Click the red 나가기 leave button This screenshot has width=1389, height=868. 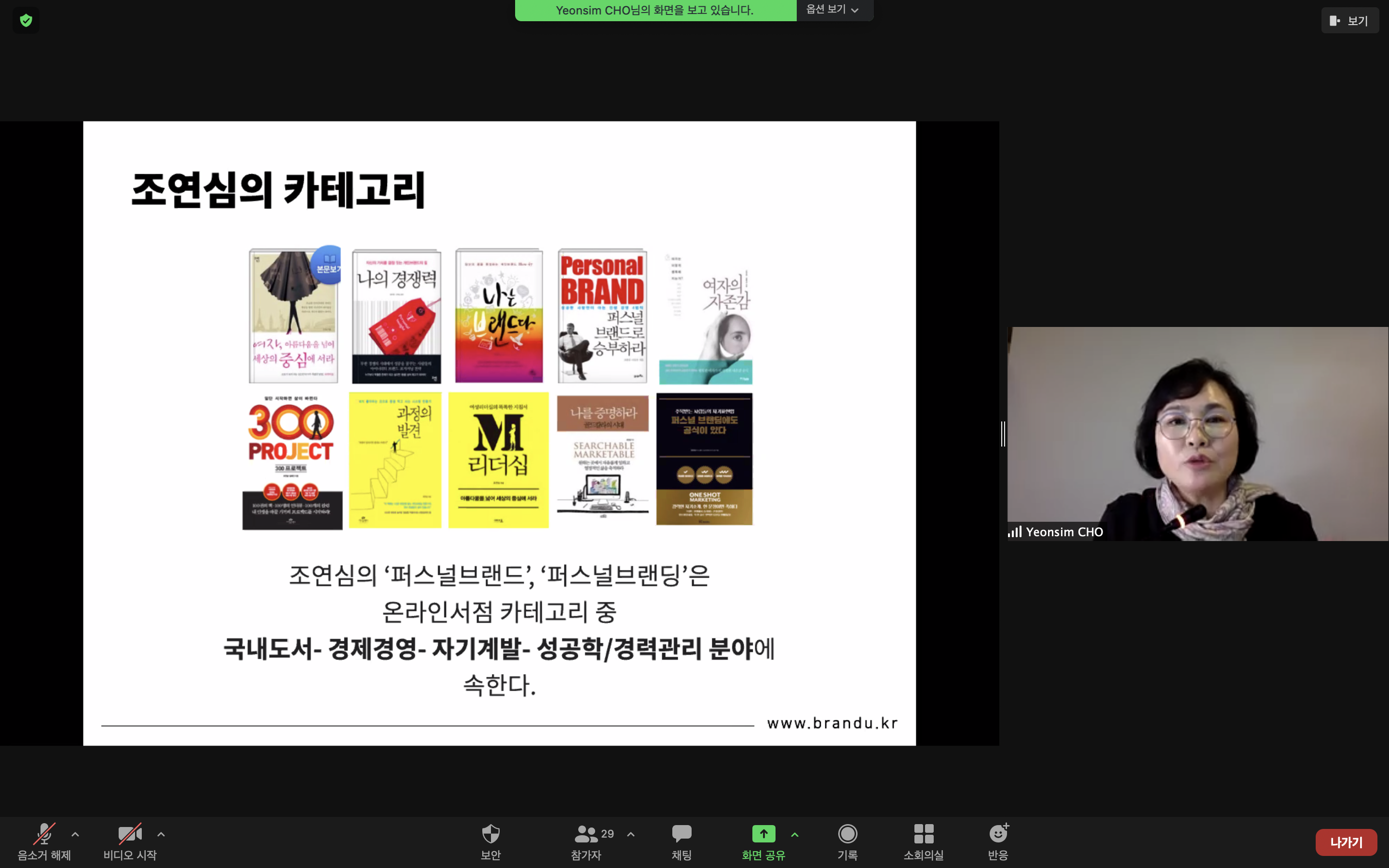pyautogui.click(x=1346, y=842)
